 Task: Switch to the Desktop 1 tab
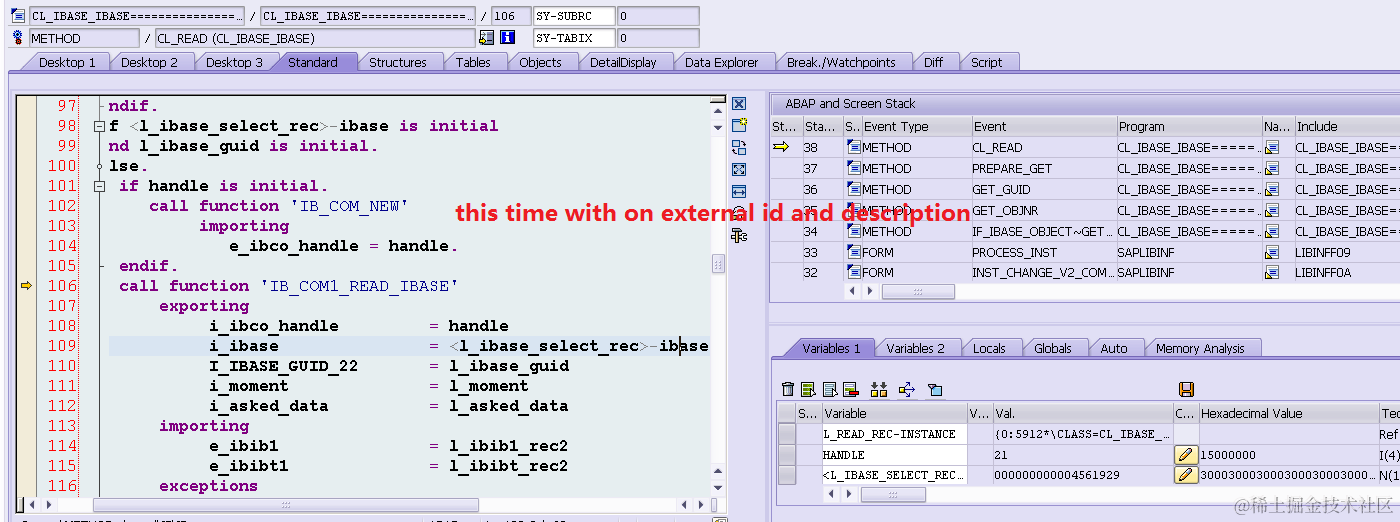pos(67,62)
